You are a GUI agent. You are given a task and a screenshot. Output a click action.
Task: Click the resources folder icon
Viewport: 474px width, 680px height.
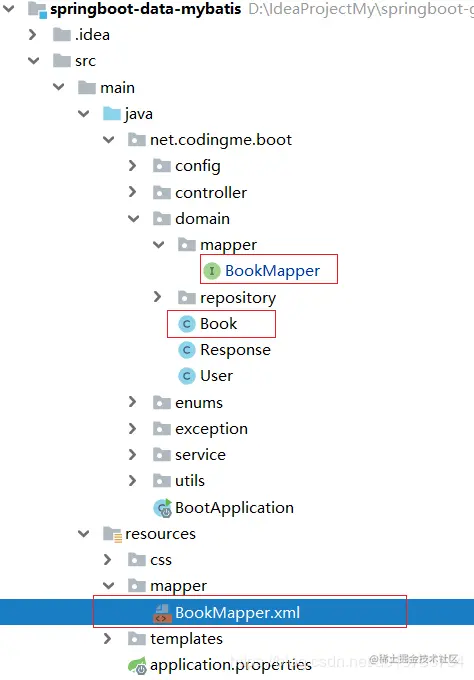click(x=112, y=534)
